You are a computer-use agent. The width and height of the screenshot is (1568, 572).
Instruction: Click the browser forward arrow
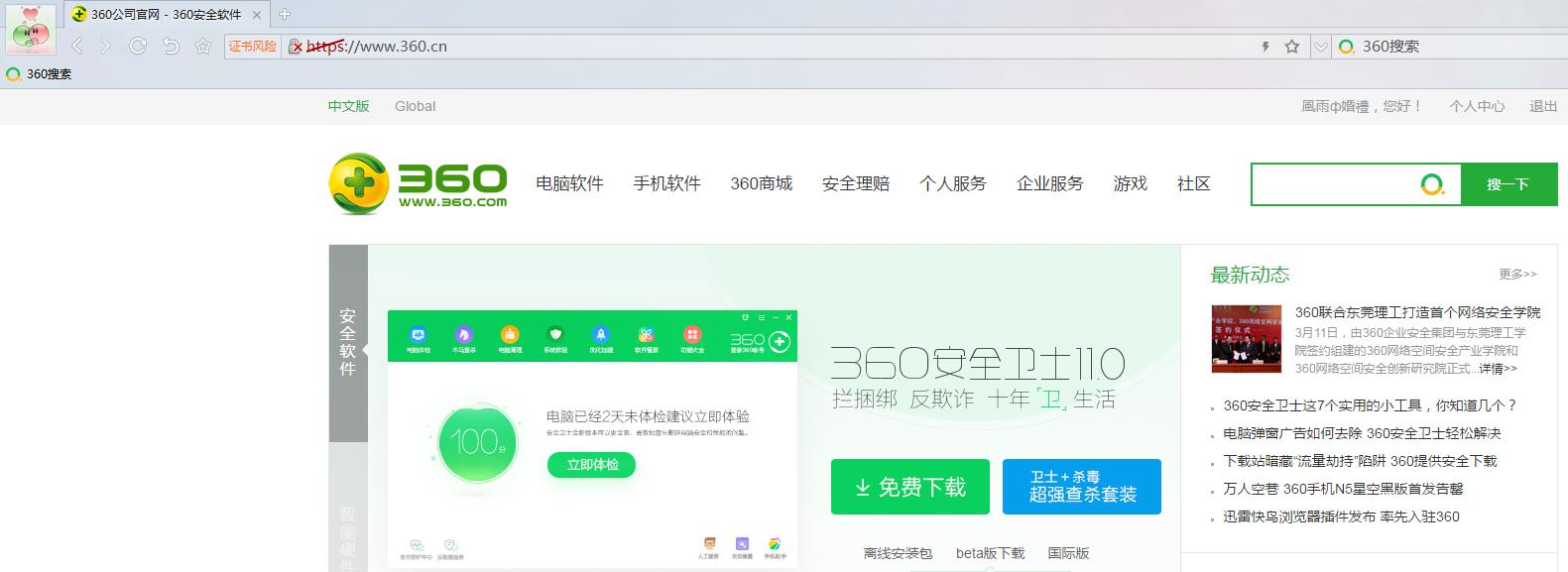tap(106, 47)
